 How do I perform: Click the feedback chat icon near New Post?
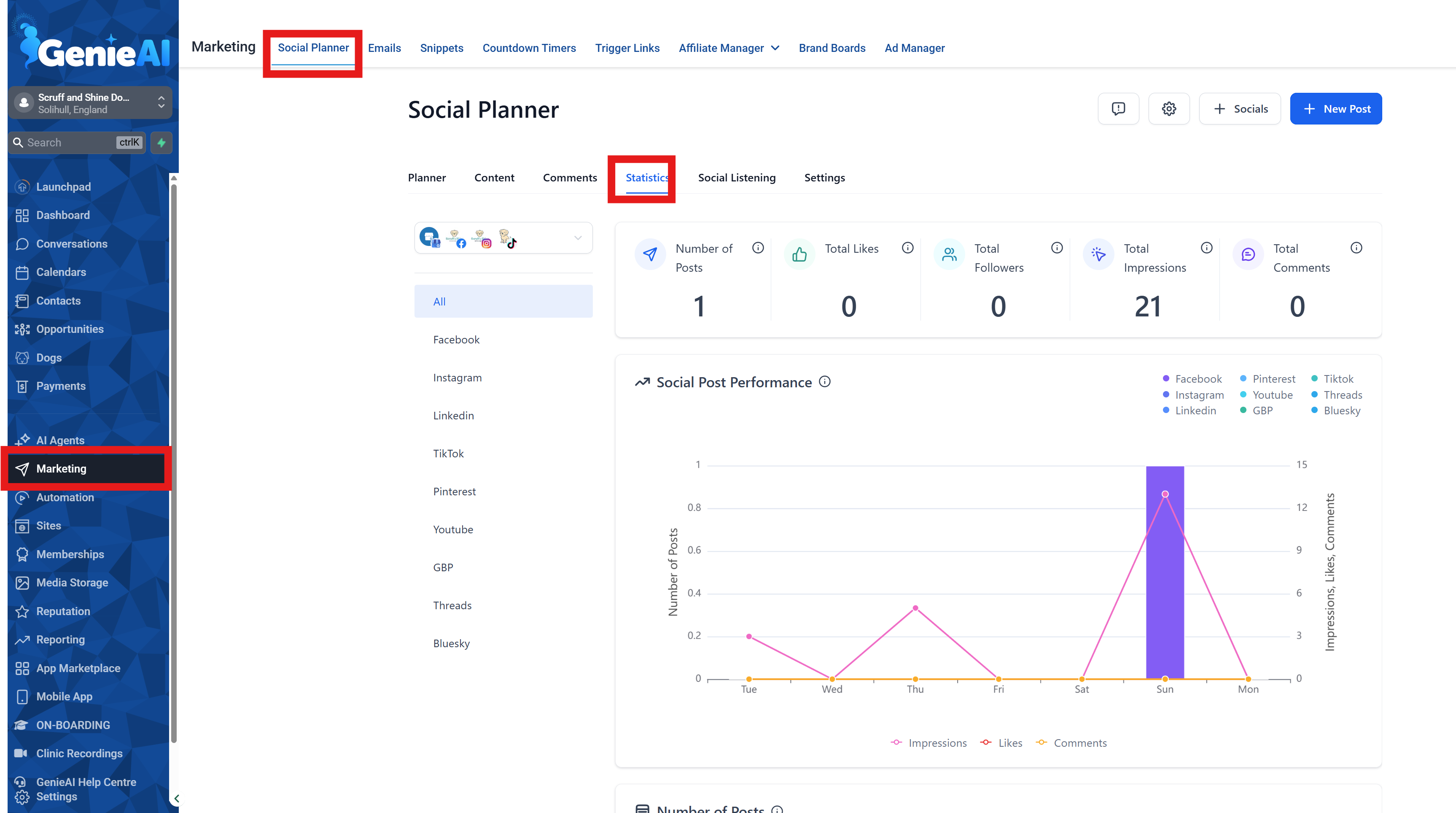[x=1119, y=108]
